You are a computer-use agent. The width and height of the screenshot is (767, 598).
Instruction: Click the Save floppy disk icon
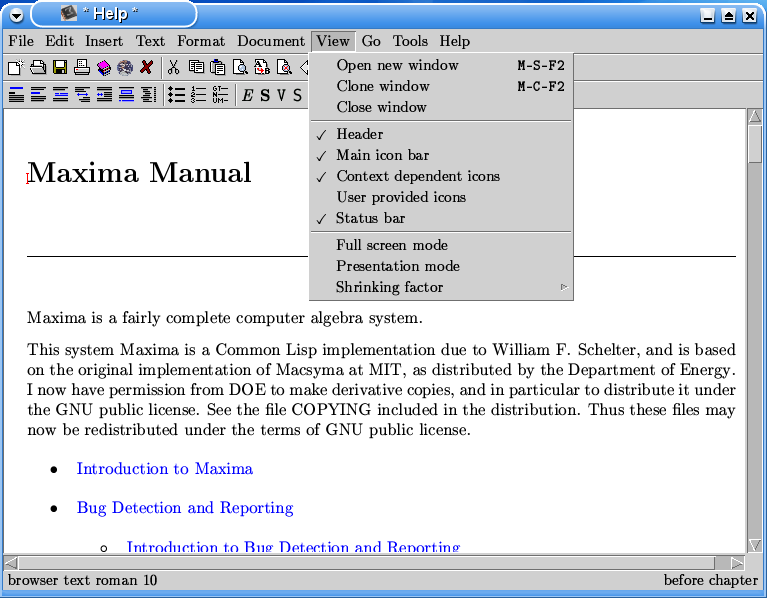(60, 67)
